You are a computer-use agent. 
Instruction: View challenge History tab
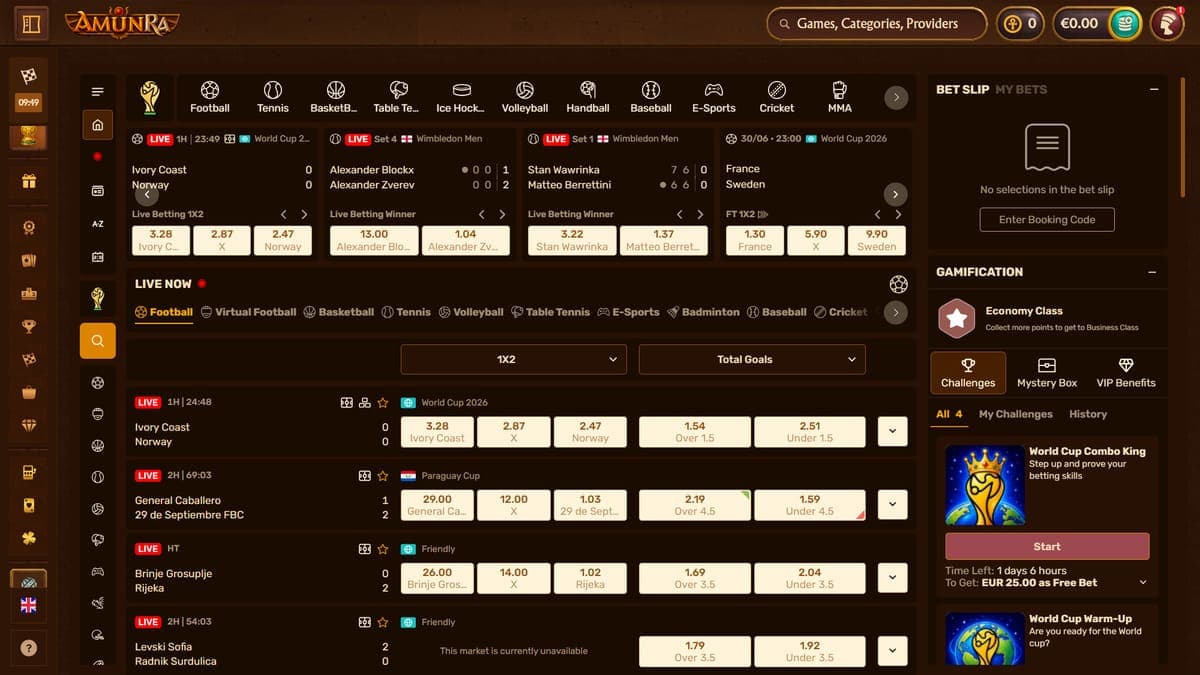[x=1088, y=414]
